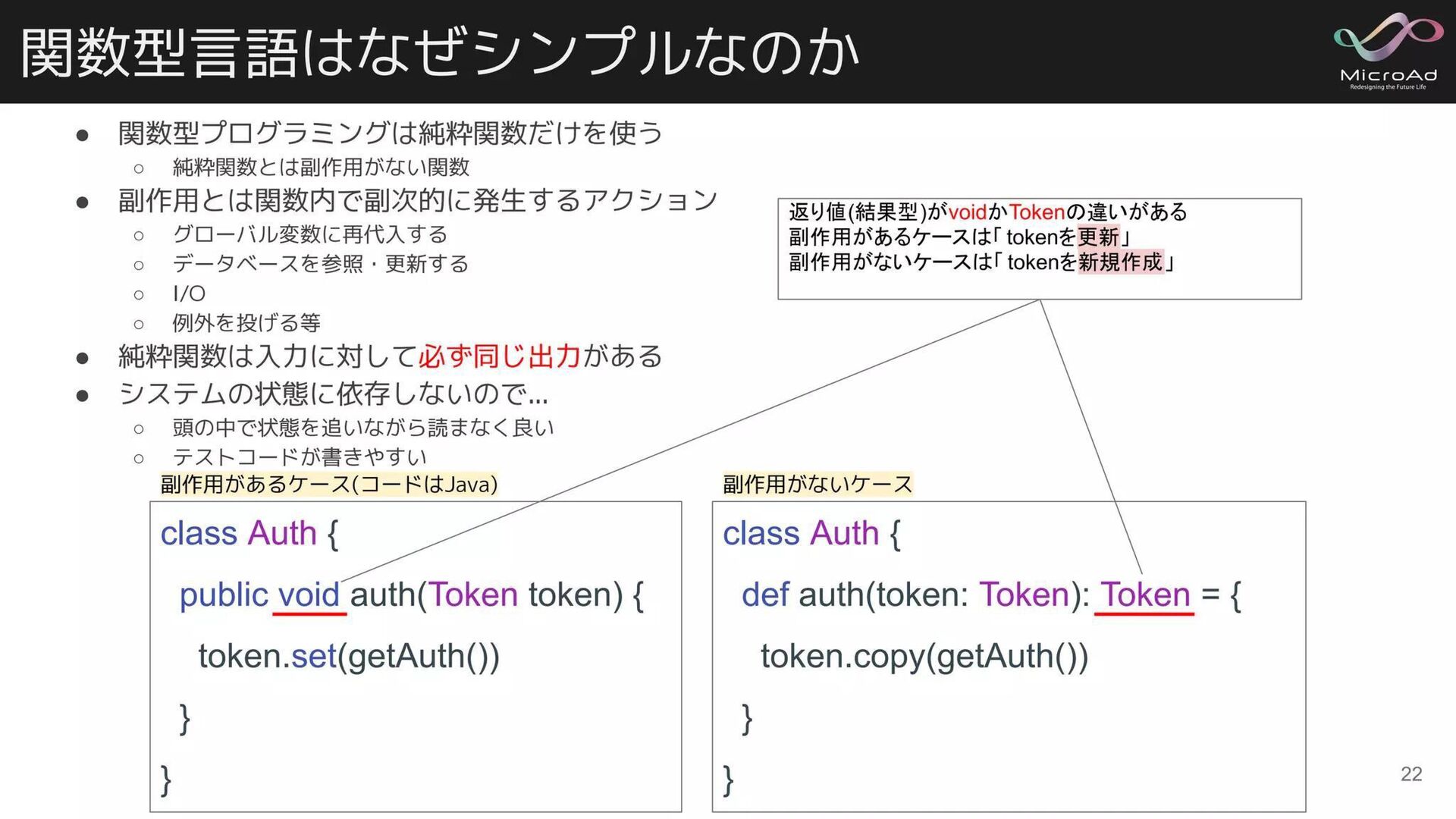Click the page number 22
Screen dimensions: 1456x819
click(1410, 773)
